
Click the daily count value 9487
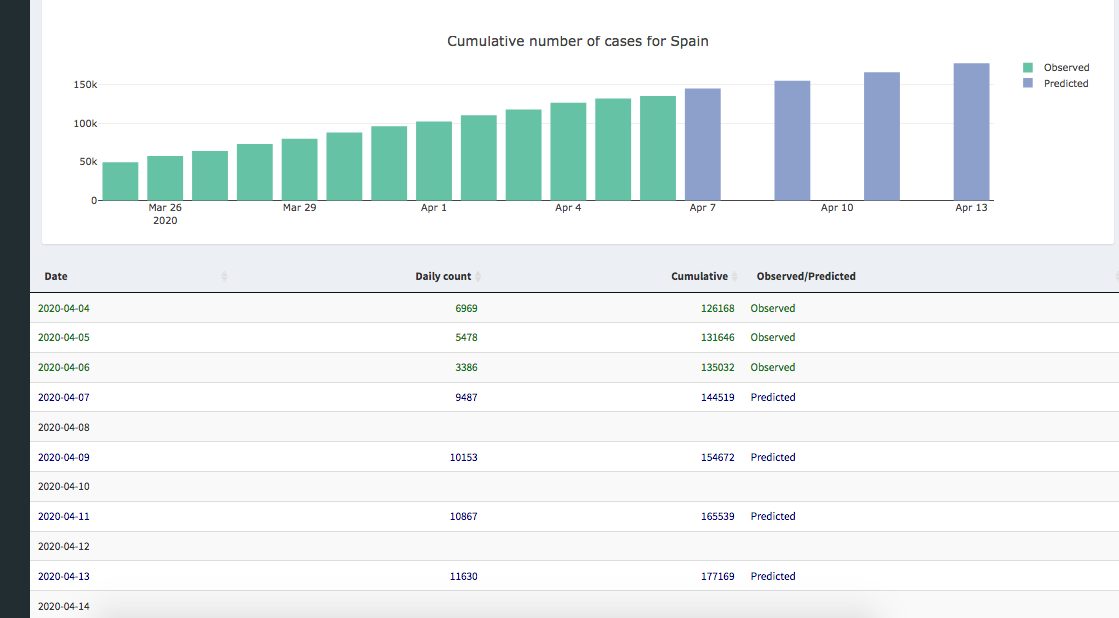tap(466, 397)
